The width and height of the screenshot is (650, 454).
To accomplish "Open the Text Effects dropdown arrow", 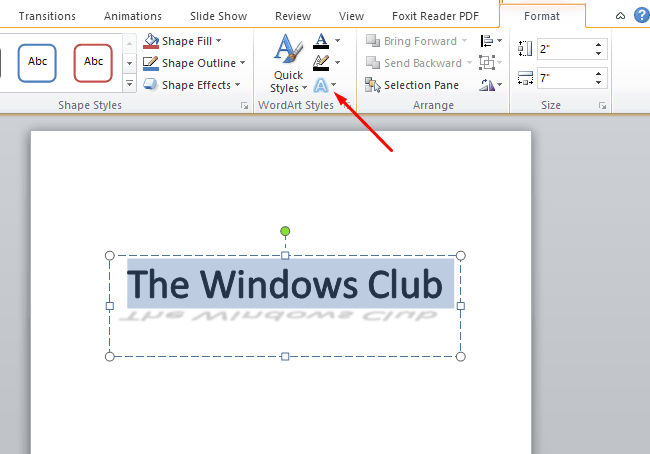I will pos(334,85).
